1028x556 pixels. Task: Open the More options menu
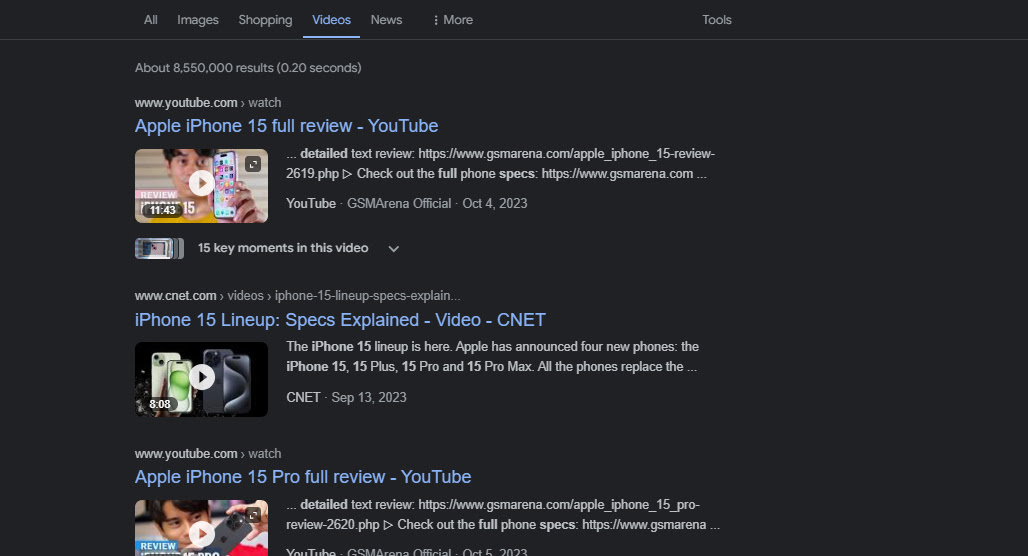453,20
